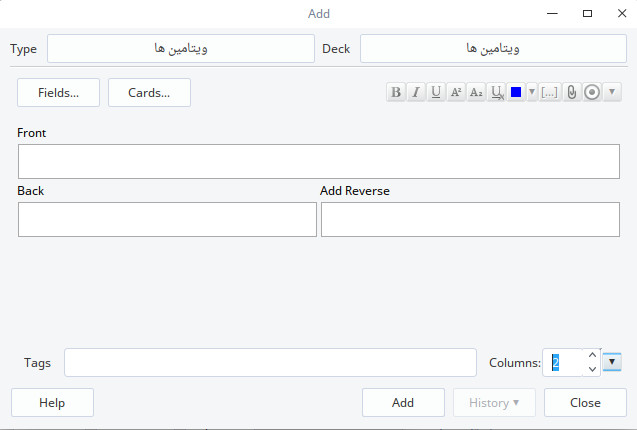Insert cloze deletion with brackets icon

coord(550,92)
